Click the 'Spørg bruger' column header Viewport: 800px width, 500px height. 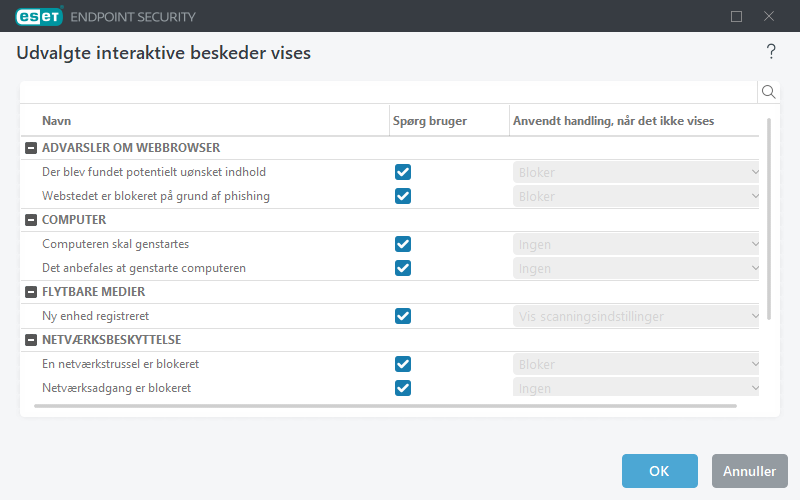coord(430,121)
